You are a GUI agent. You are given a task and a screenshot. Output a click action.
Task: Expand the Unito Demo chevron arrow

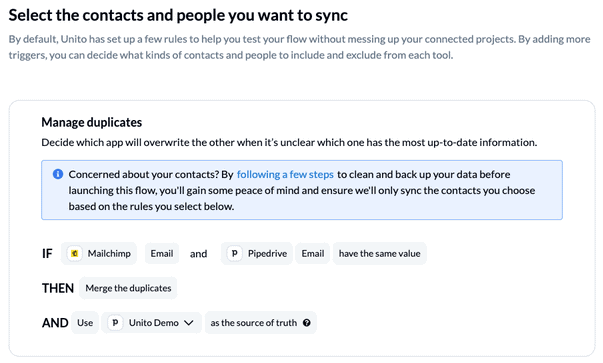tap(188, 323)
